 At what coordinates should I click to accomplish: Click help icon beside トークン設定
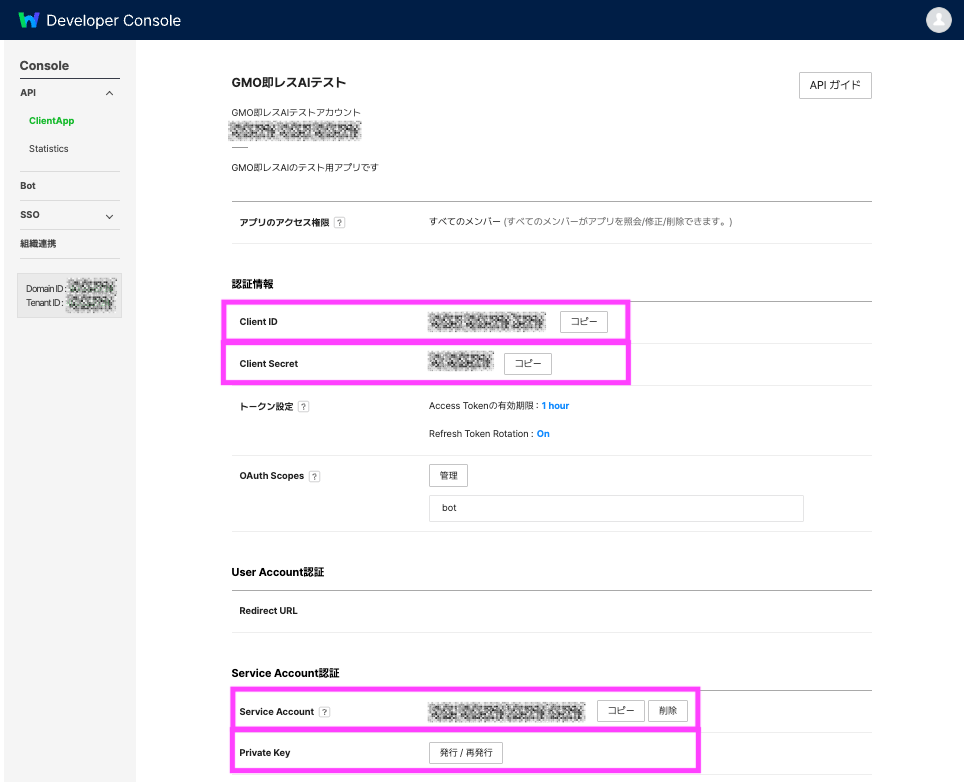[303, 407]
